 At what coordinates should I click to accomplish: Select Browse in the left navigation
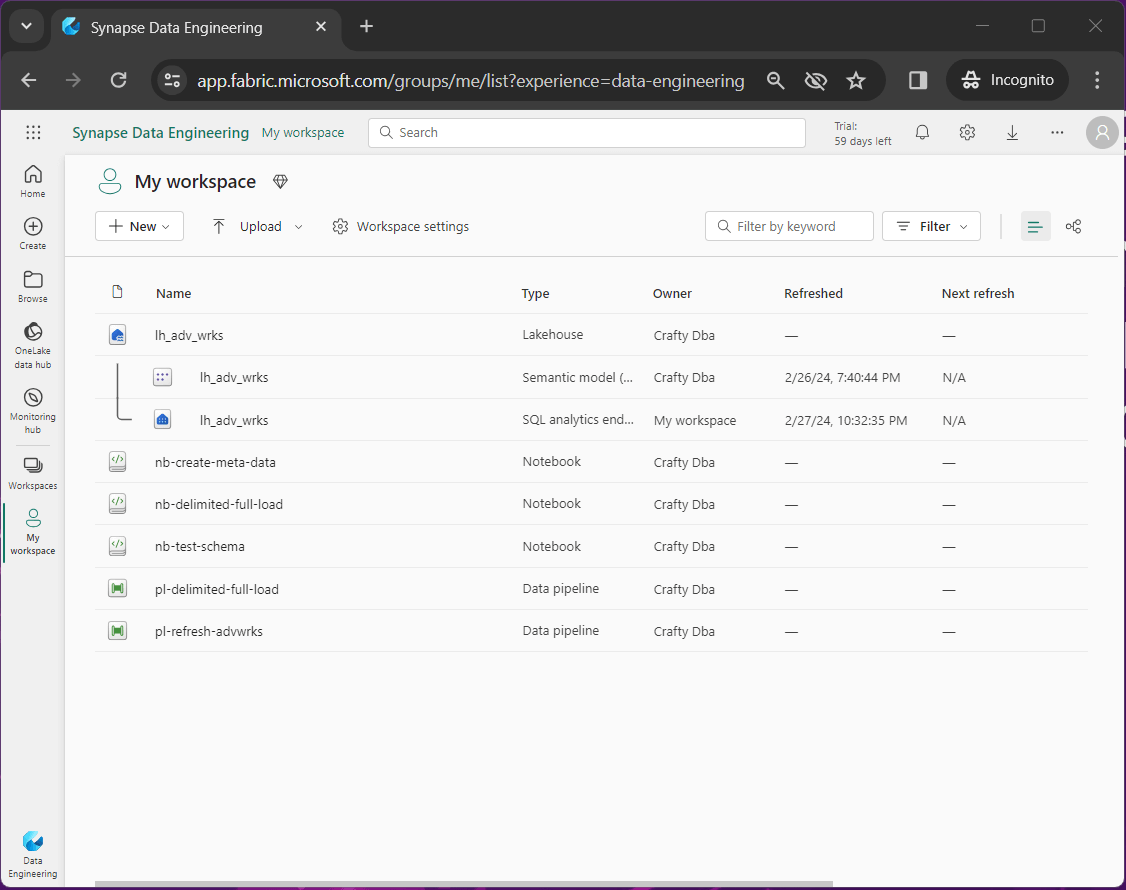click(x=33, y=286)
